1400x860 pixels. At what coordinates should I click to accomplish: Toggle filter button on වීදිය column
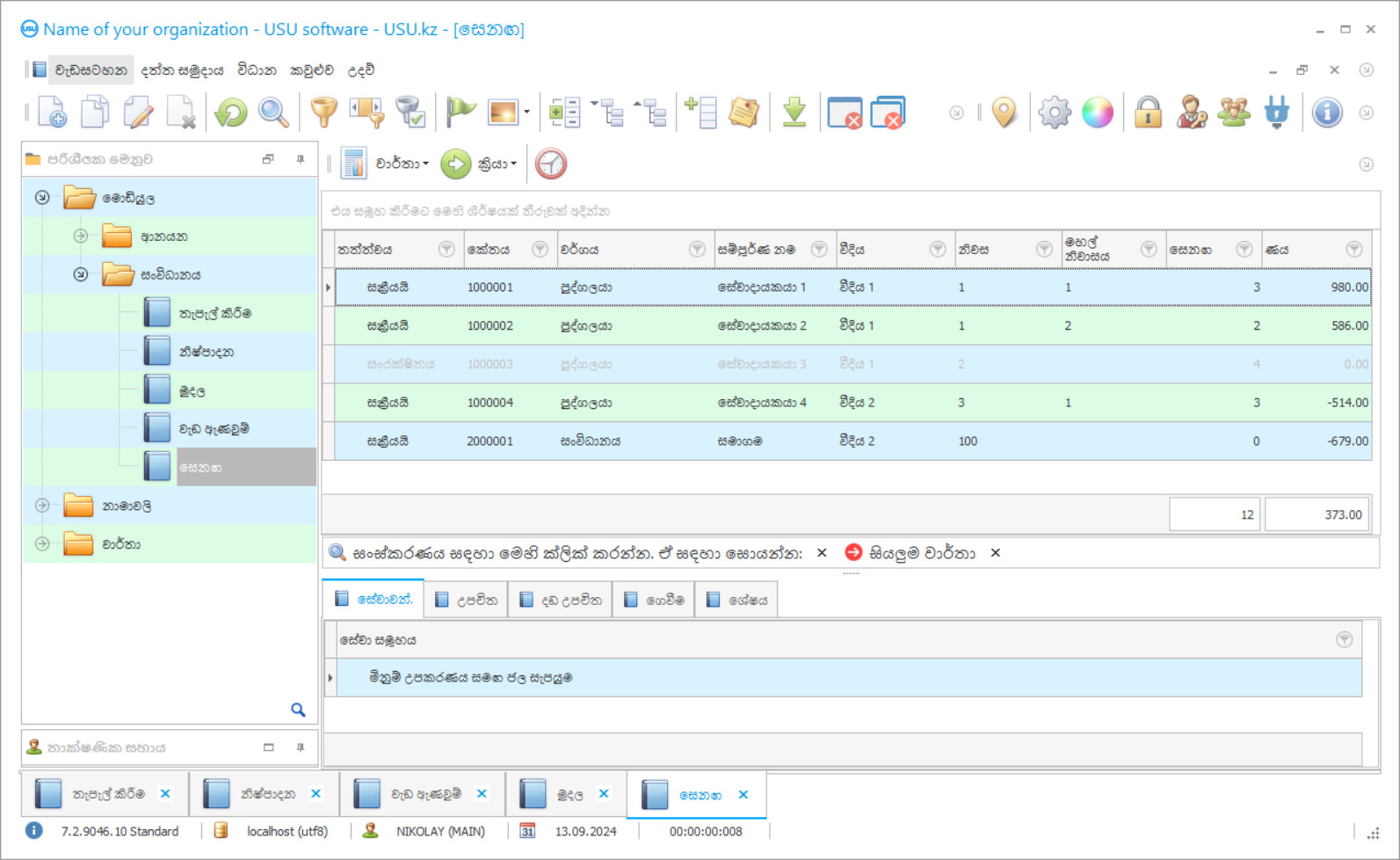pyautogui.click(x=937, y=250)
